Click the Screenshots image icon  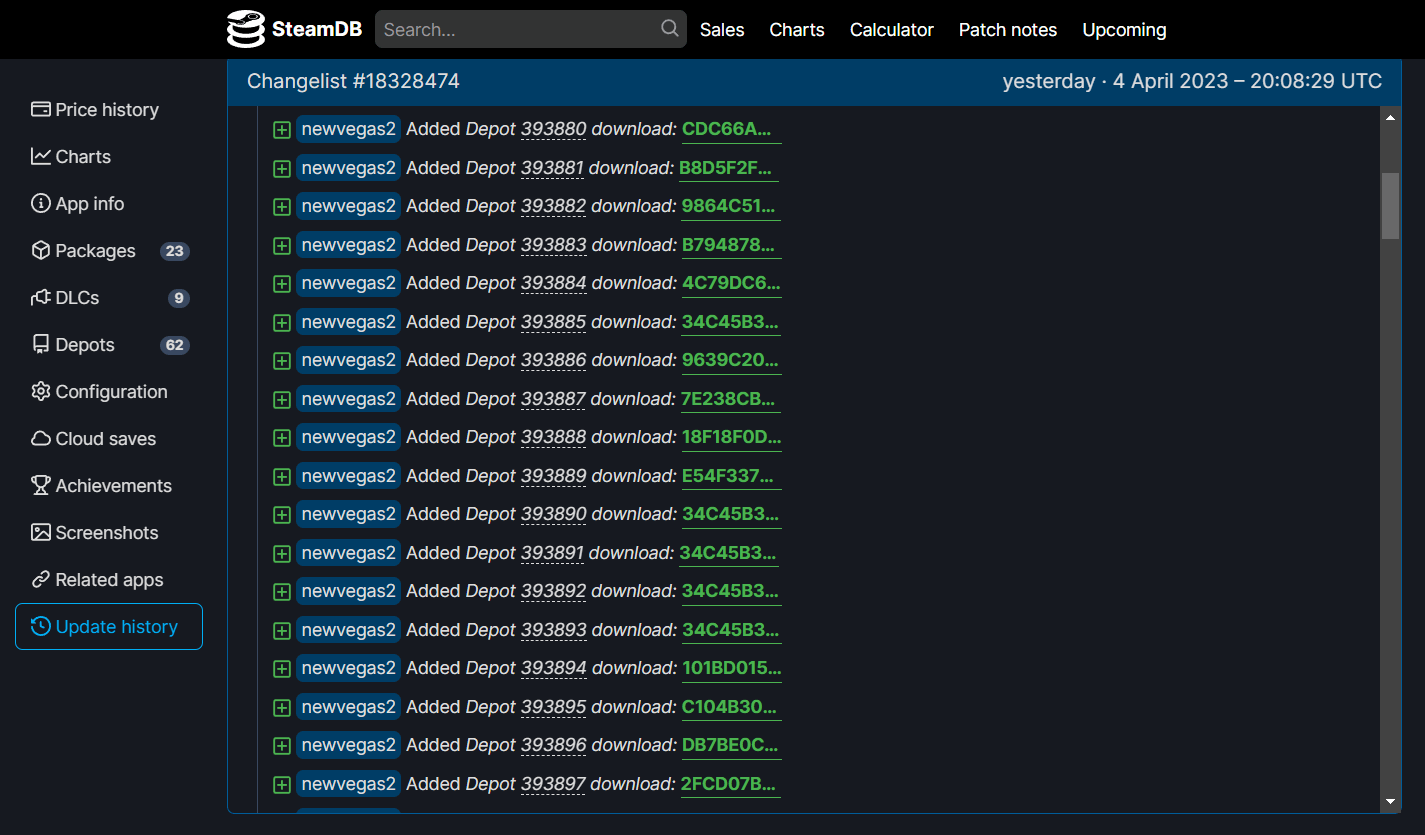(41, 533)
